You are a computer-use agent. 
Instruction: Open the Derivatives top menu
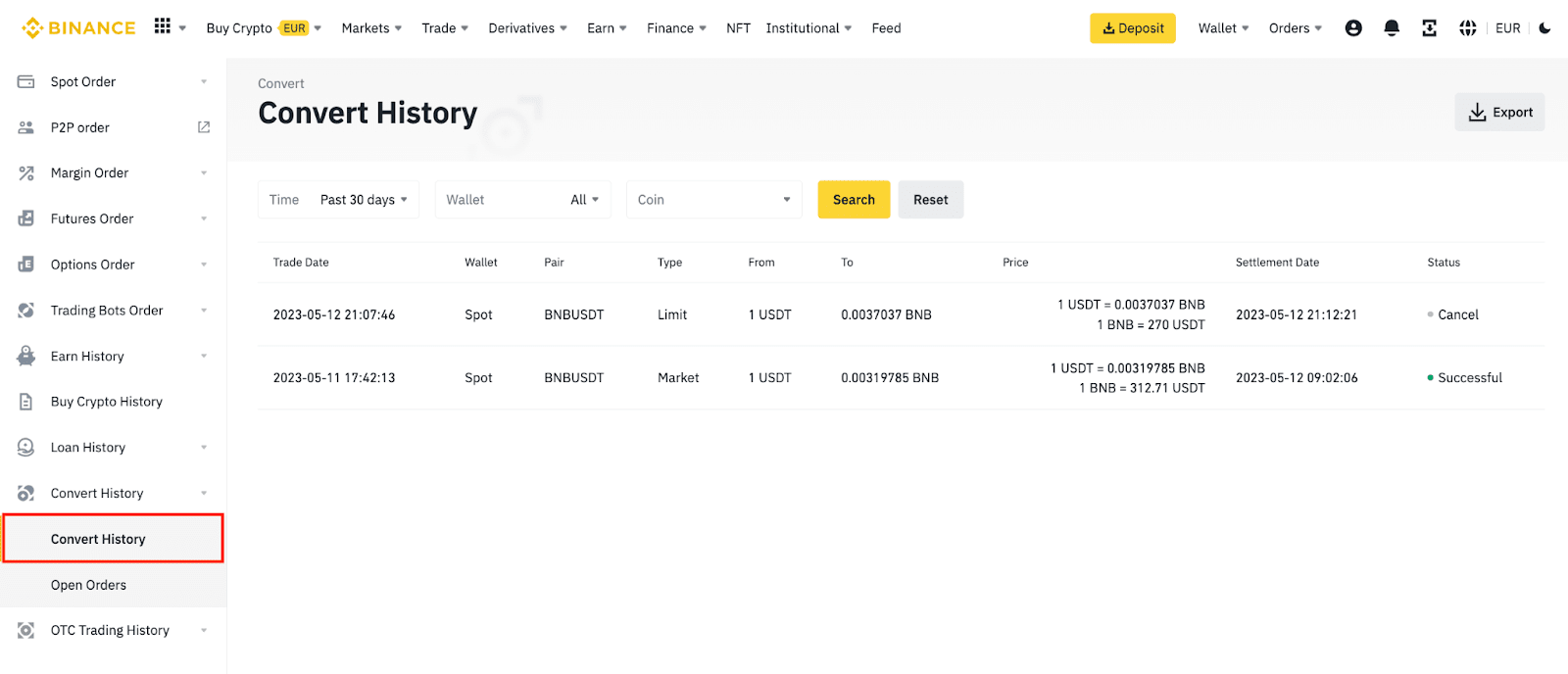[x=527, y=28]
